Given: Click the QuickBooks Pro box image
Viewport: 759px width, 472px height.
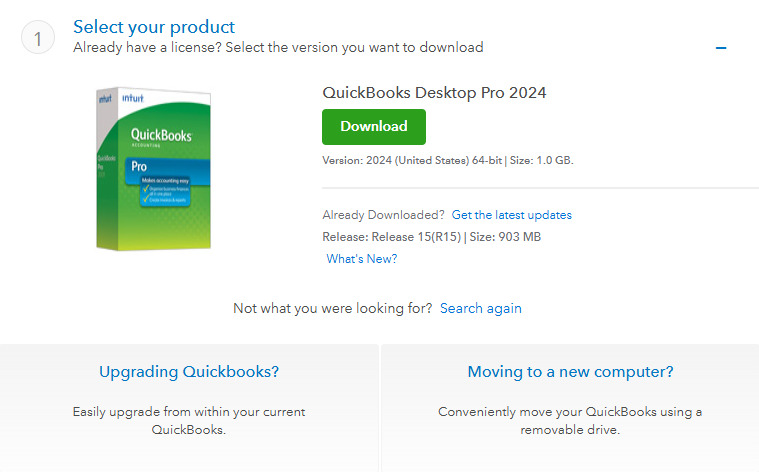Looking at the screenshot, I should pyautogui.click(x=153, y=168).
